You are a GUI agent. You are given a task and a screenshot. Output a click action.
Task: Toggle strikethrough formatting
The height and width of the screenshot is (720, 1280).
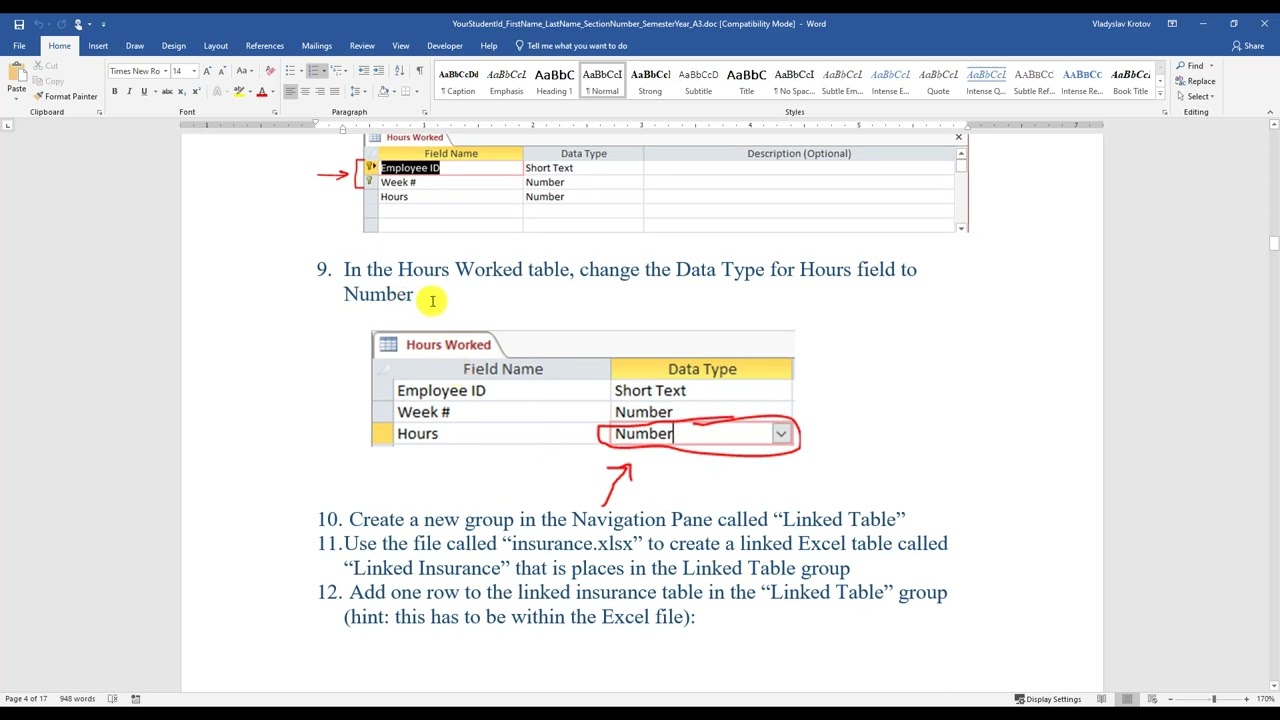(x=167, y=91)
